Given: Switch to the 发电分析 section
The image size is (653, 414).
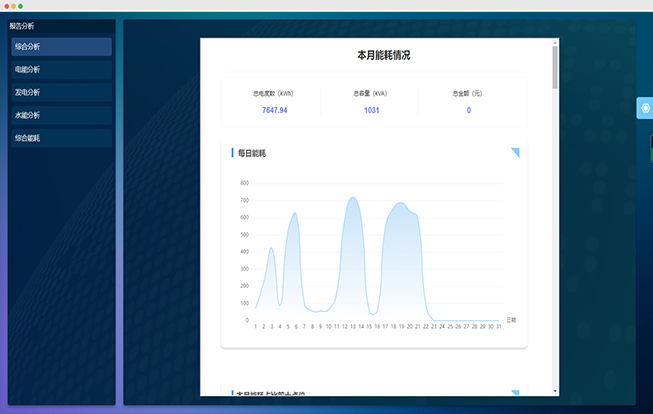Looking at the screenshot, I should tap(61, 93).
